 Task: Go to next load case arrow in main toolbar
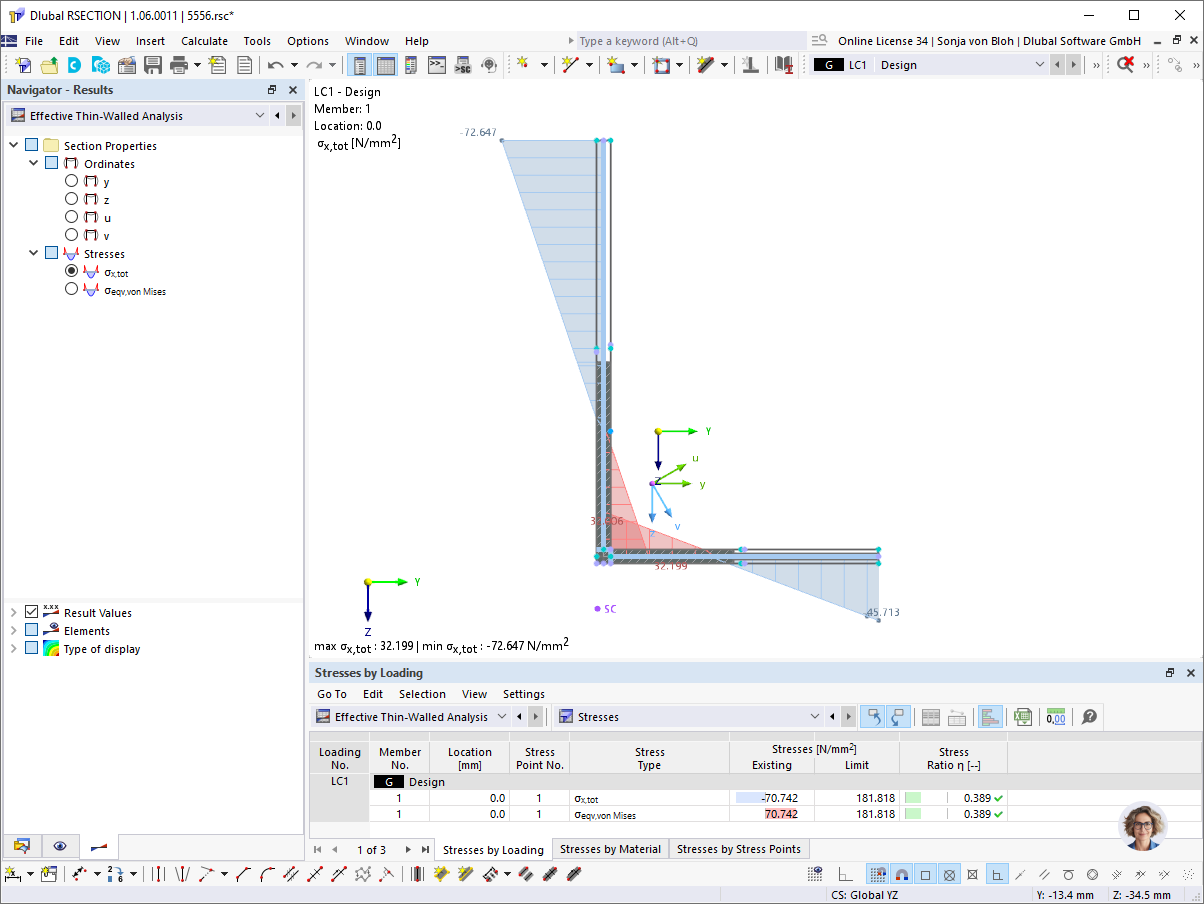(x=1073, y=65)
